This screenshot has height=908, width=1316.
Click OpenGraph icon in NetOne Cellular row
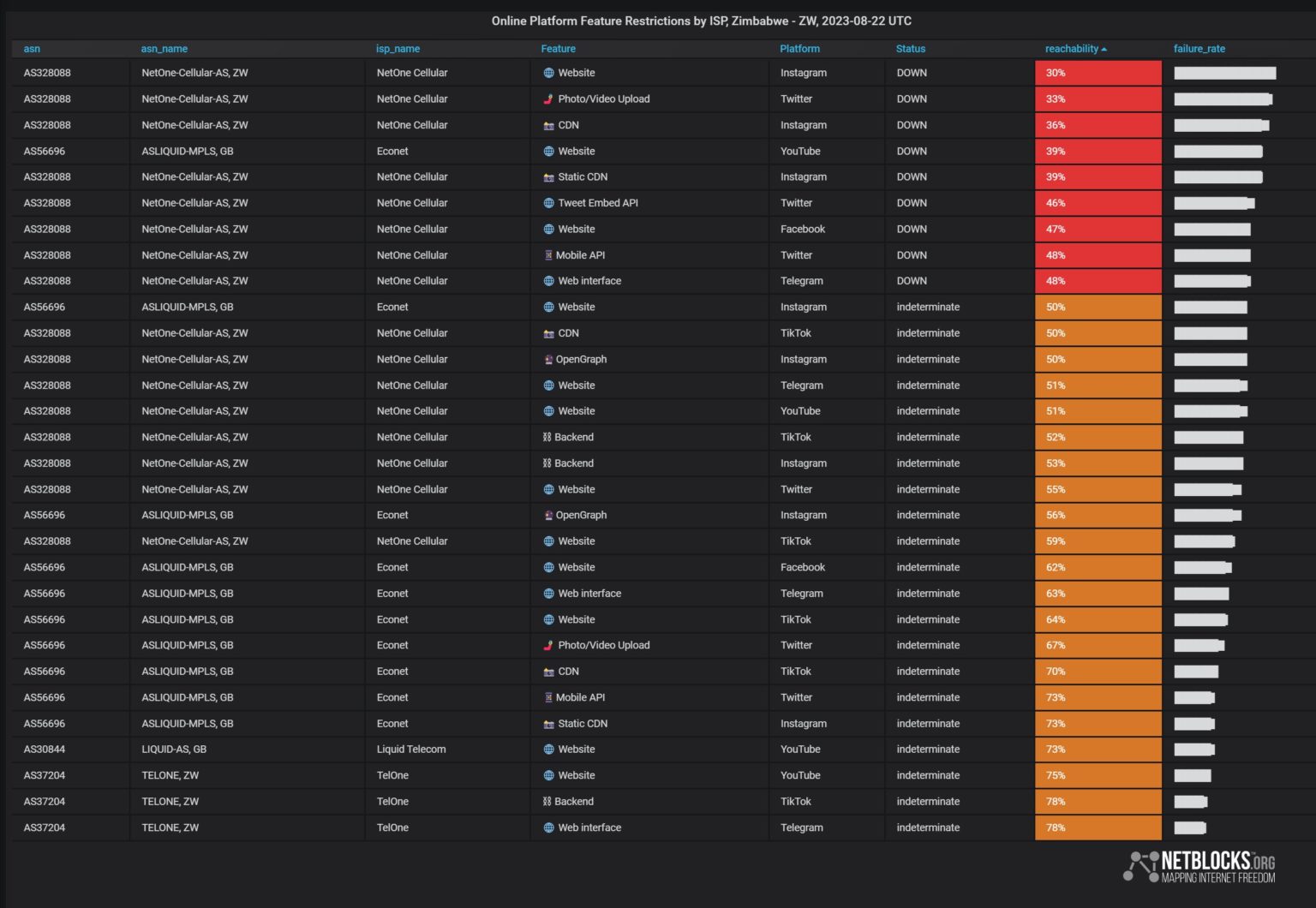click(x=548, y=360)
